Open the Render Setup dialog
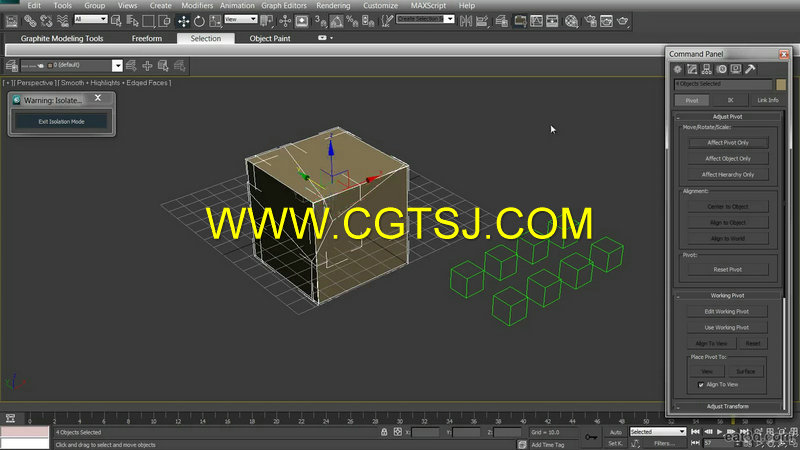800x450 pixels. tap(590, 21)
